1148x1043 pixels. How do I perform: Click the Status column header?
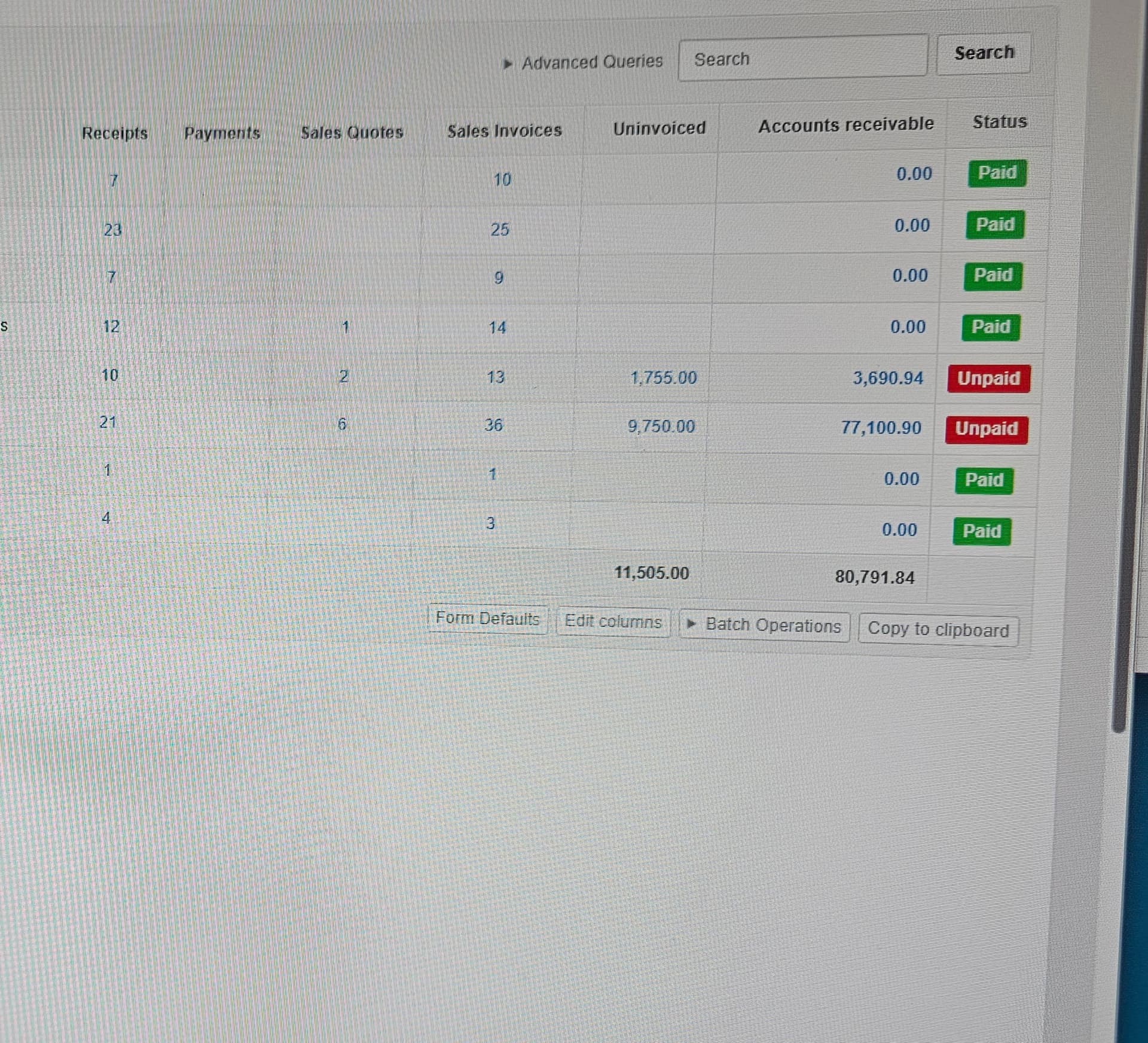tap(1000, 122)
